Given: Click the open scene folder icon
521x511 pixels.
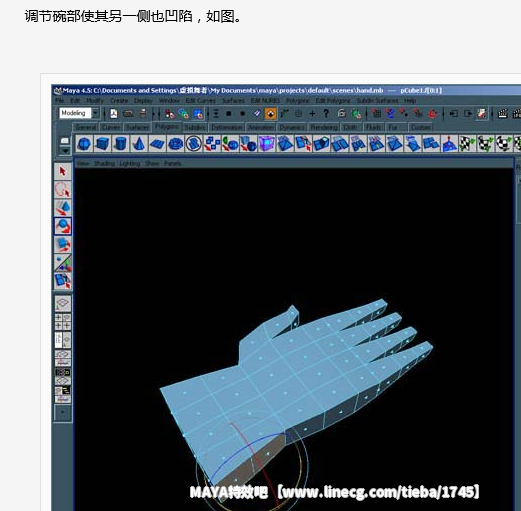Looking at the screenshot, I should pyautogui.click(x=128, y=114).
